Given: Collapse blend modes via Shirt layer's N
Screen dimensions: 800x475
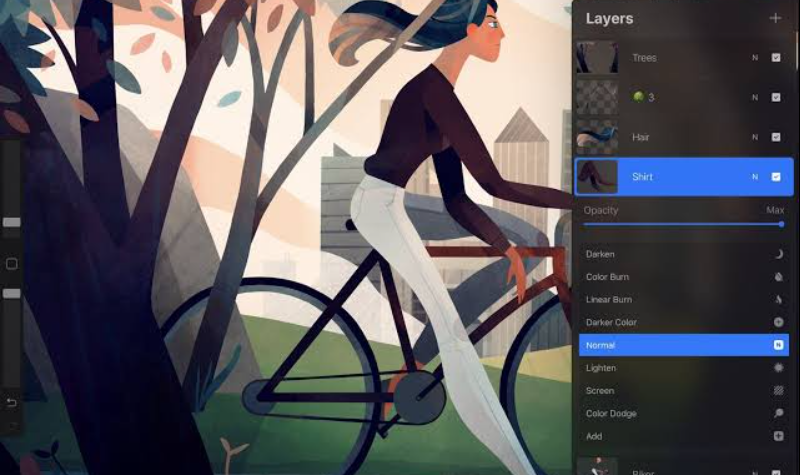Looking at the screenshot, I should (x=755, y=177).
